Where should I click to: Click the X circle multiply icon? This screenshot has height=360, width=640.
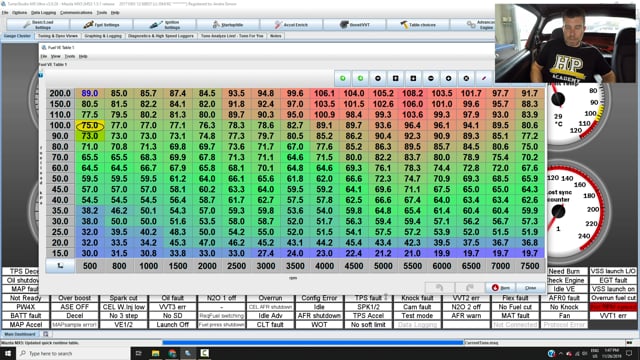pyautogui.click(x=466, y=78)
